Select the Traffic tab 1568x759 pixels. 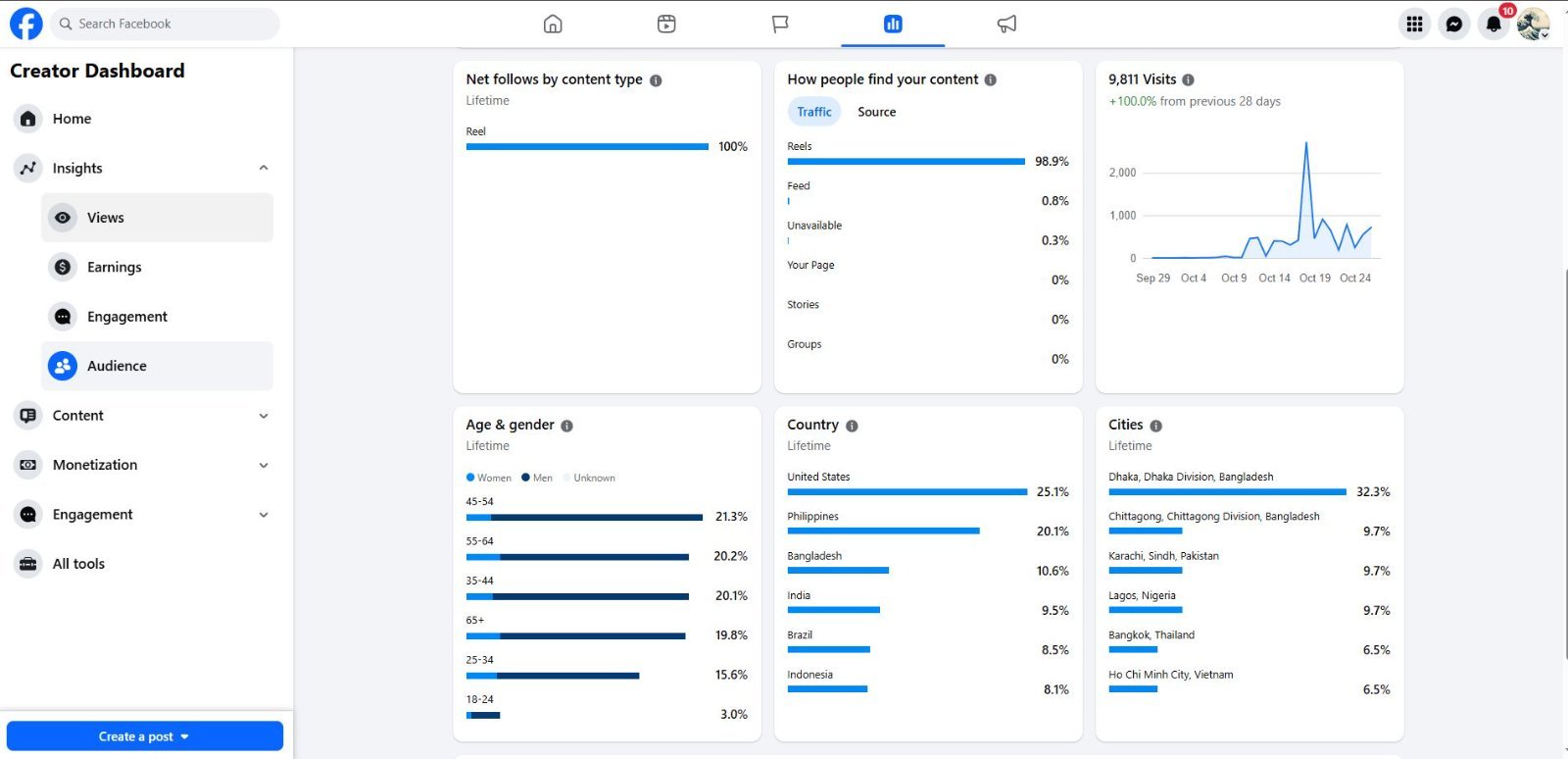coord(813,112)
